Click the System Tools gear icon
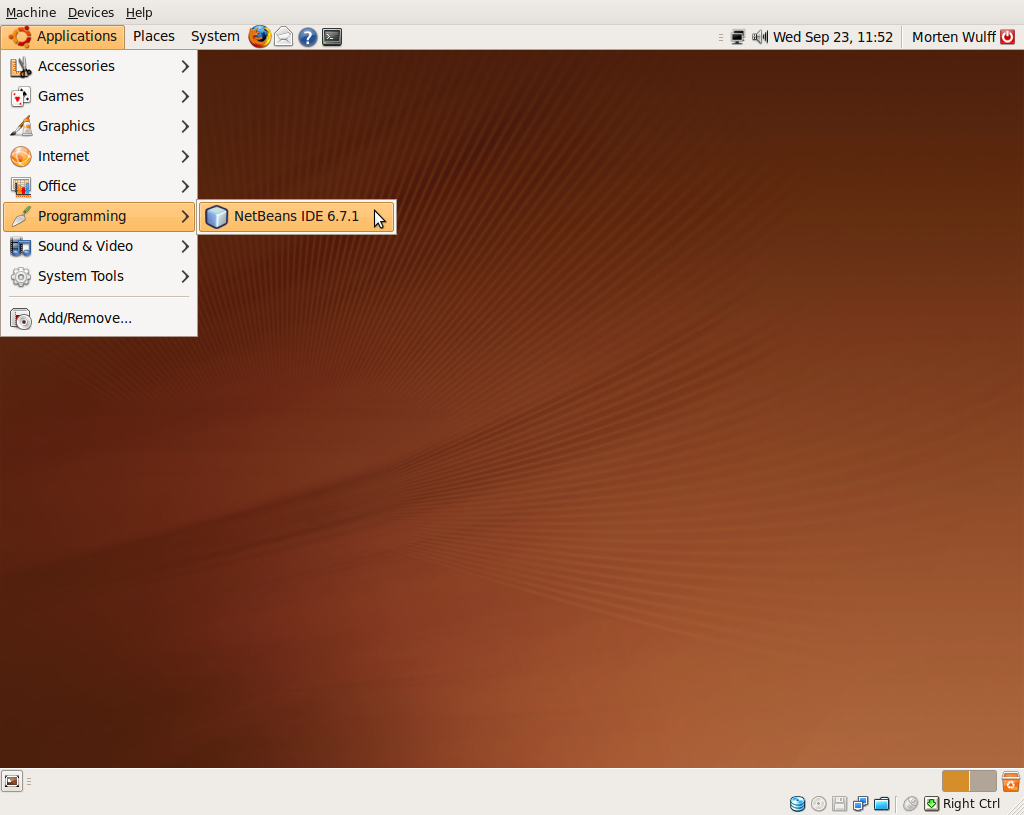Screen dimensions: 1024x815 coord(21,277)
